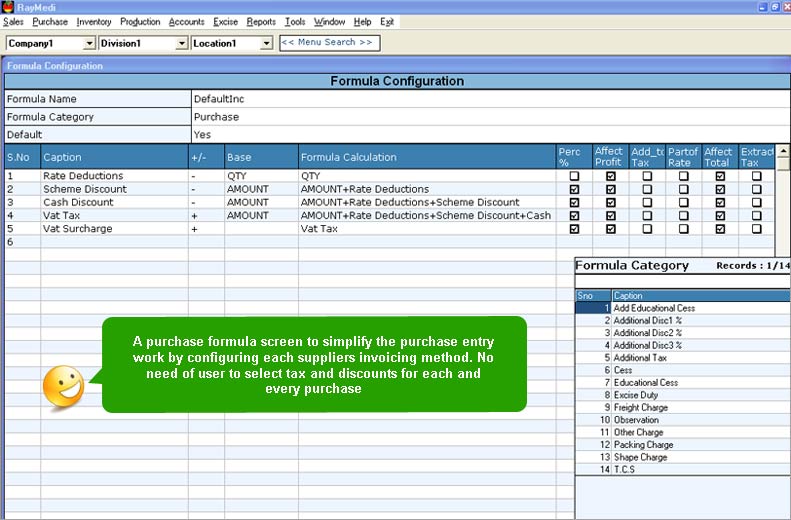Open the Production menu

coord(140,22)
